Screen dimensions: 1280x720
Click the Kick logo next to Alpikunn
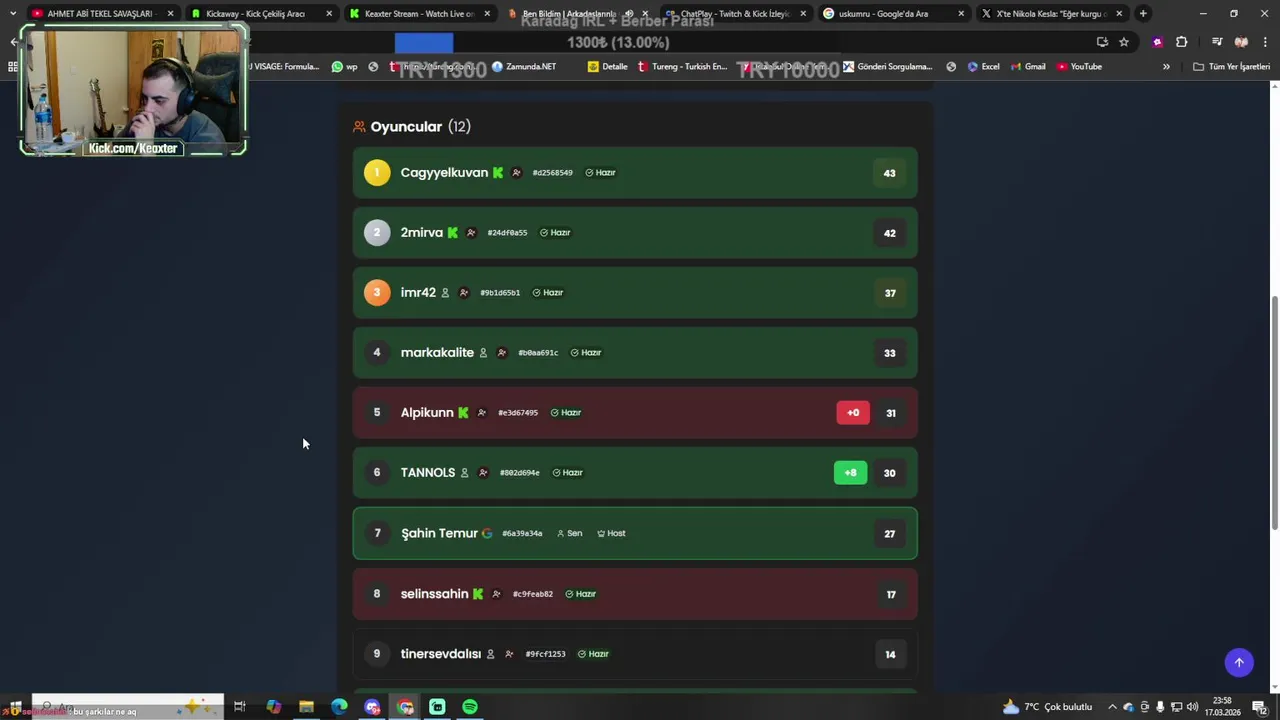point(463,413)
